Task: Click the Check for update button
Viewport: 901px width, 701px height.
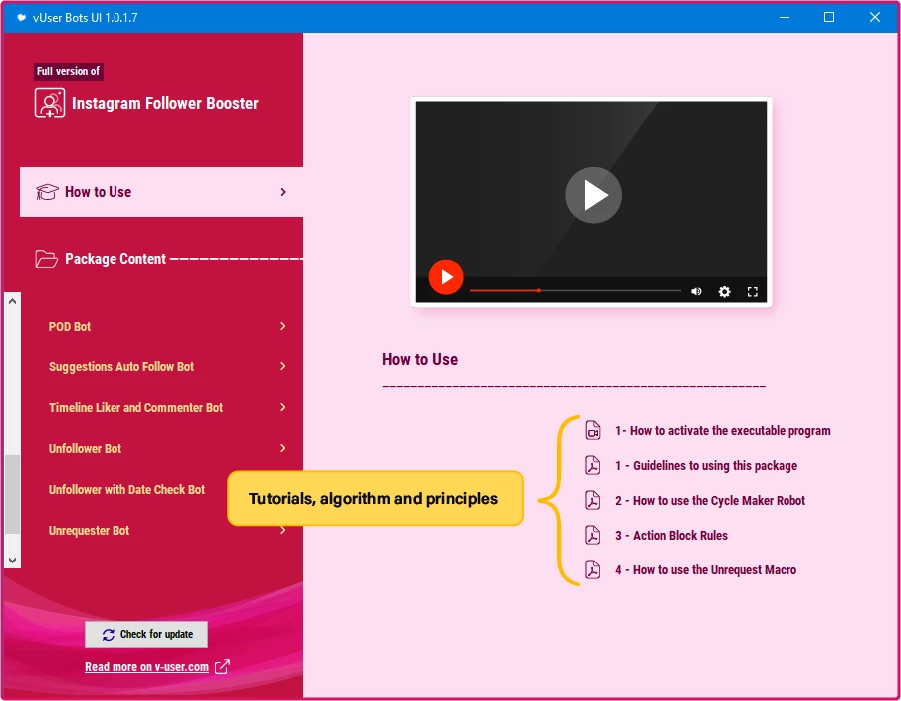Action: pos(147,634)
